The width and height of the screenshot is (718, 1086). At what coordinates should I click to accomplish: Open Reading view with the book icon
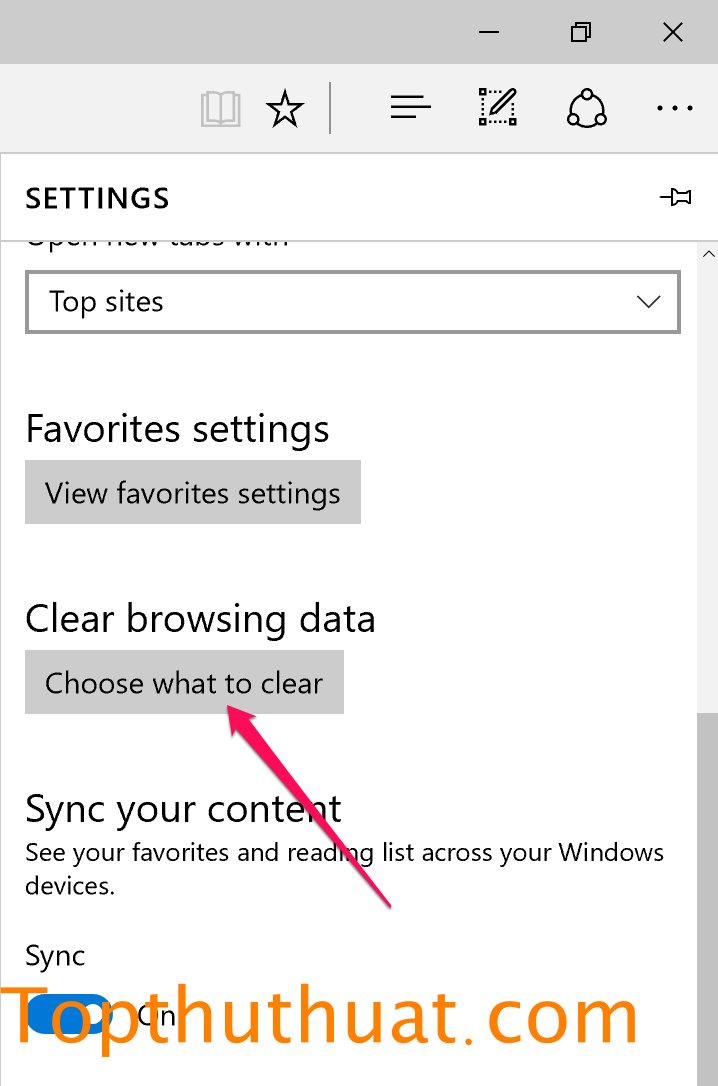(x=221, y=109)
